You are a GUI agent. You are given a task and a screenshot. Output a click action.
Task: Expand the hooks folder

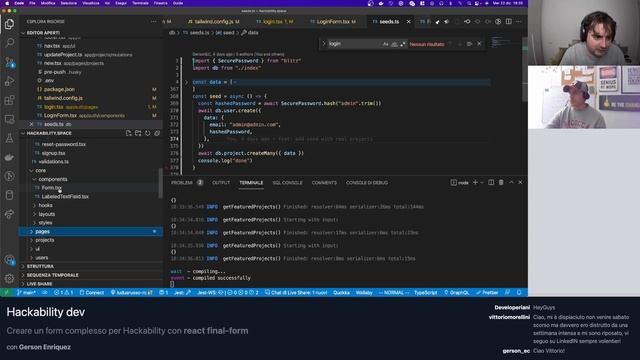click(x=45, y=205)
